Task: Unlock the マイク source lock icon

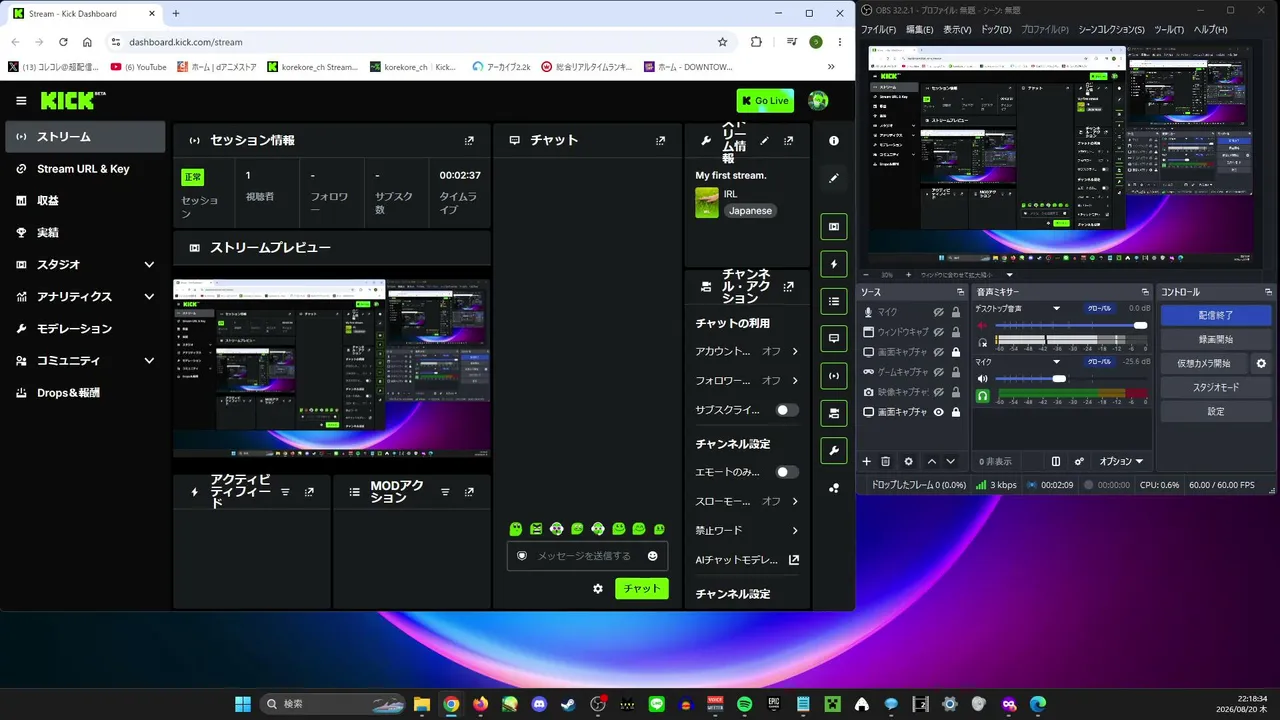Action: pyautogui.click(x=956, y=312)
